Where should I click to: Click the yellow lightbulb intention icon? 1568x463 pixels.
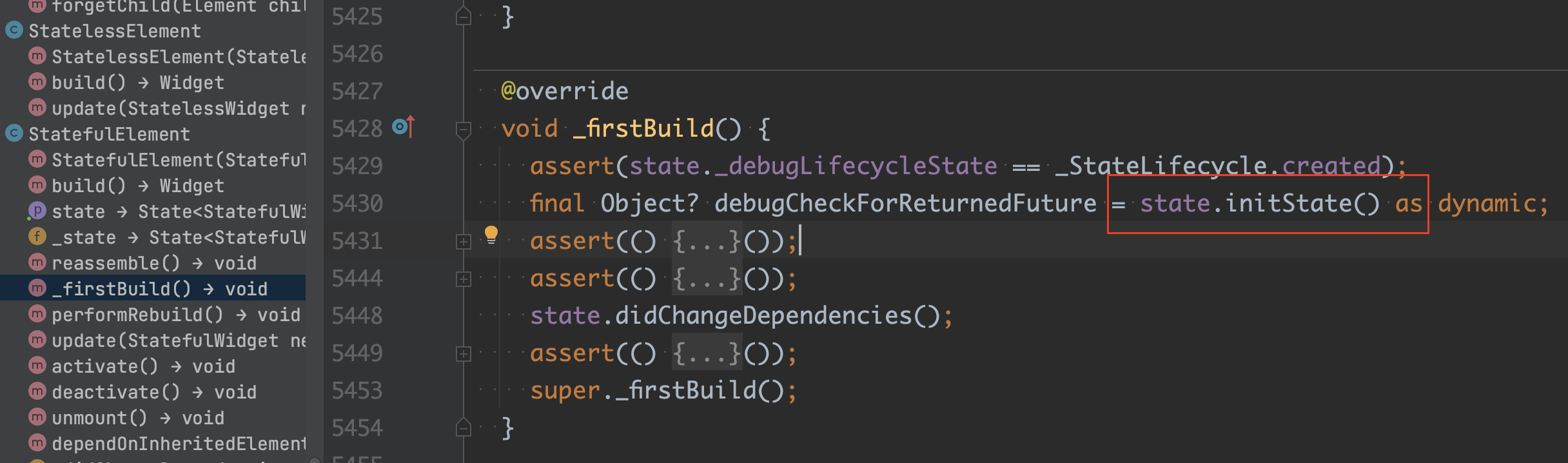491,233
